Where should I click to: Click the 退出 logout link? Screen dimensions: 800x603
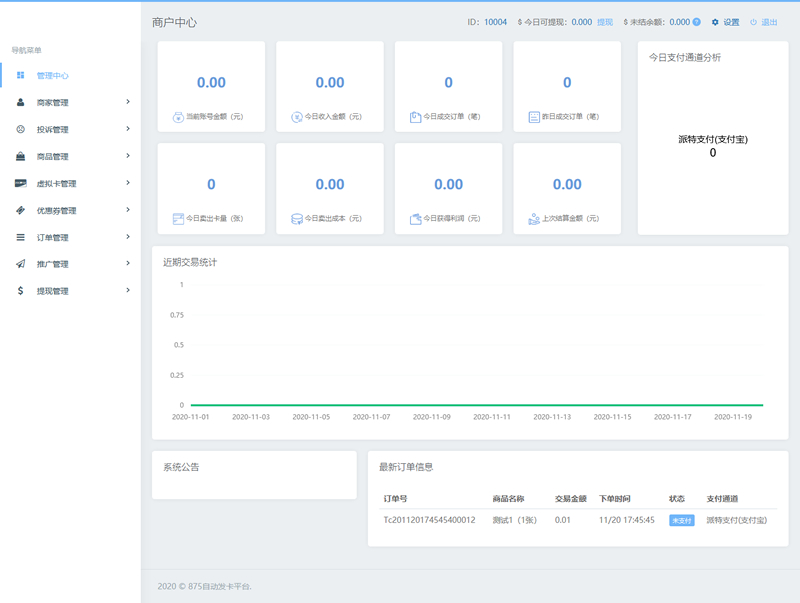pos(769,22)
